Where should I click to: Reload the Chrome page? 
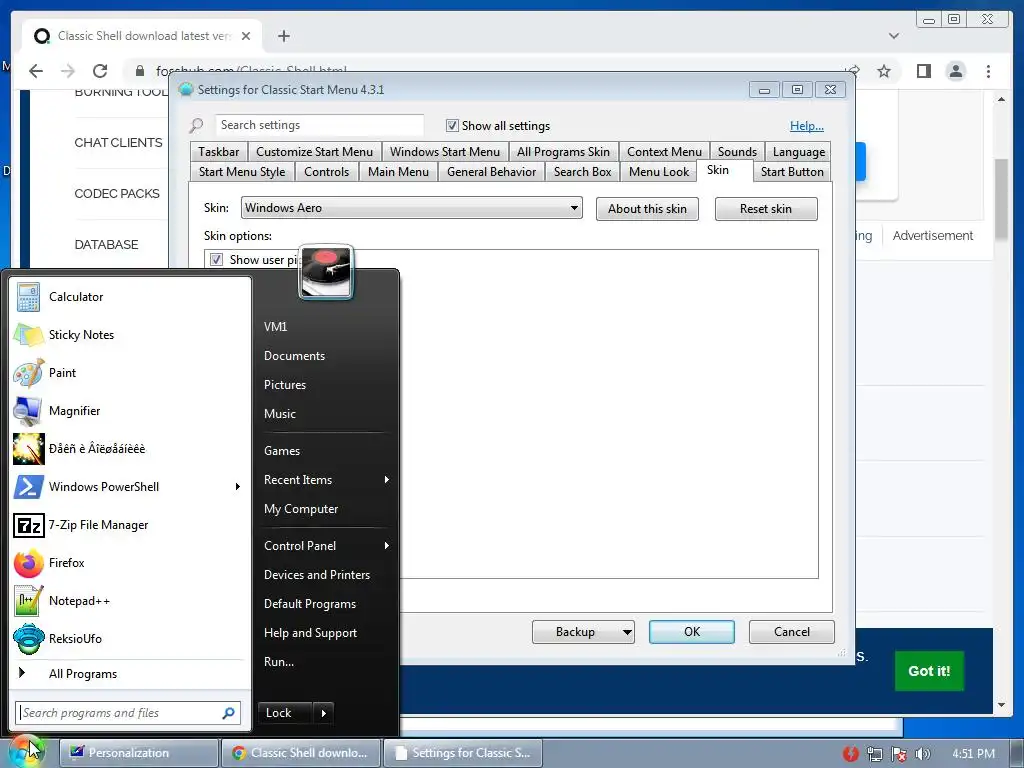[x=100, y=71]
